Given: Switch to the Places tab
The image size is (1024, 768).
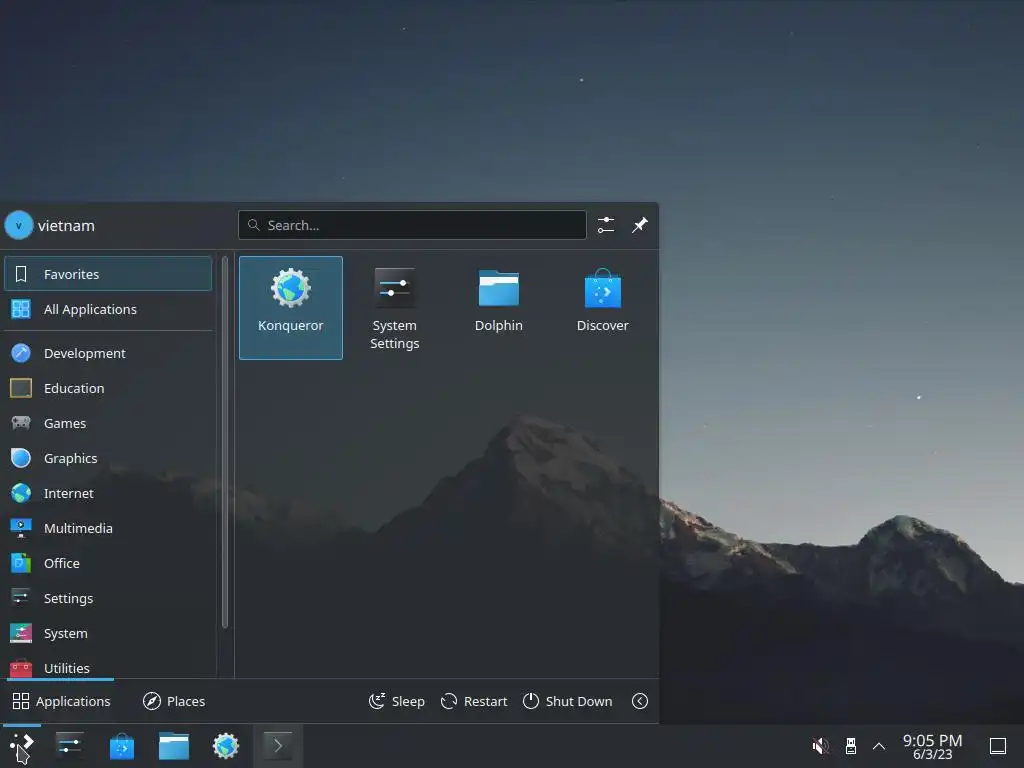Looking at the screenshot, I should [x=174, y=701].
